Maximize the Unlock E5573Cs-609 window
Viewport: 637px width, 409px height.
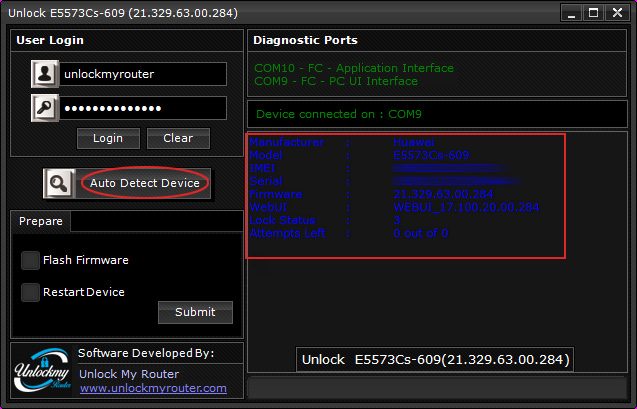click(x=593, y=13)
